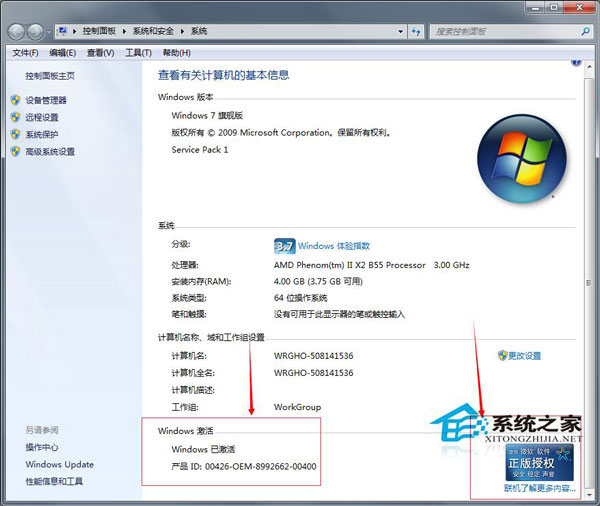Click the refresh button beside address bar
The height and width of the screenshot is (506, 600).
pyautogui.click(x=416, y=31)
